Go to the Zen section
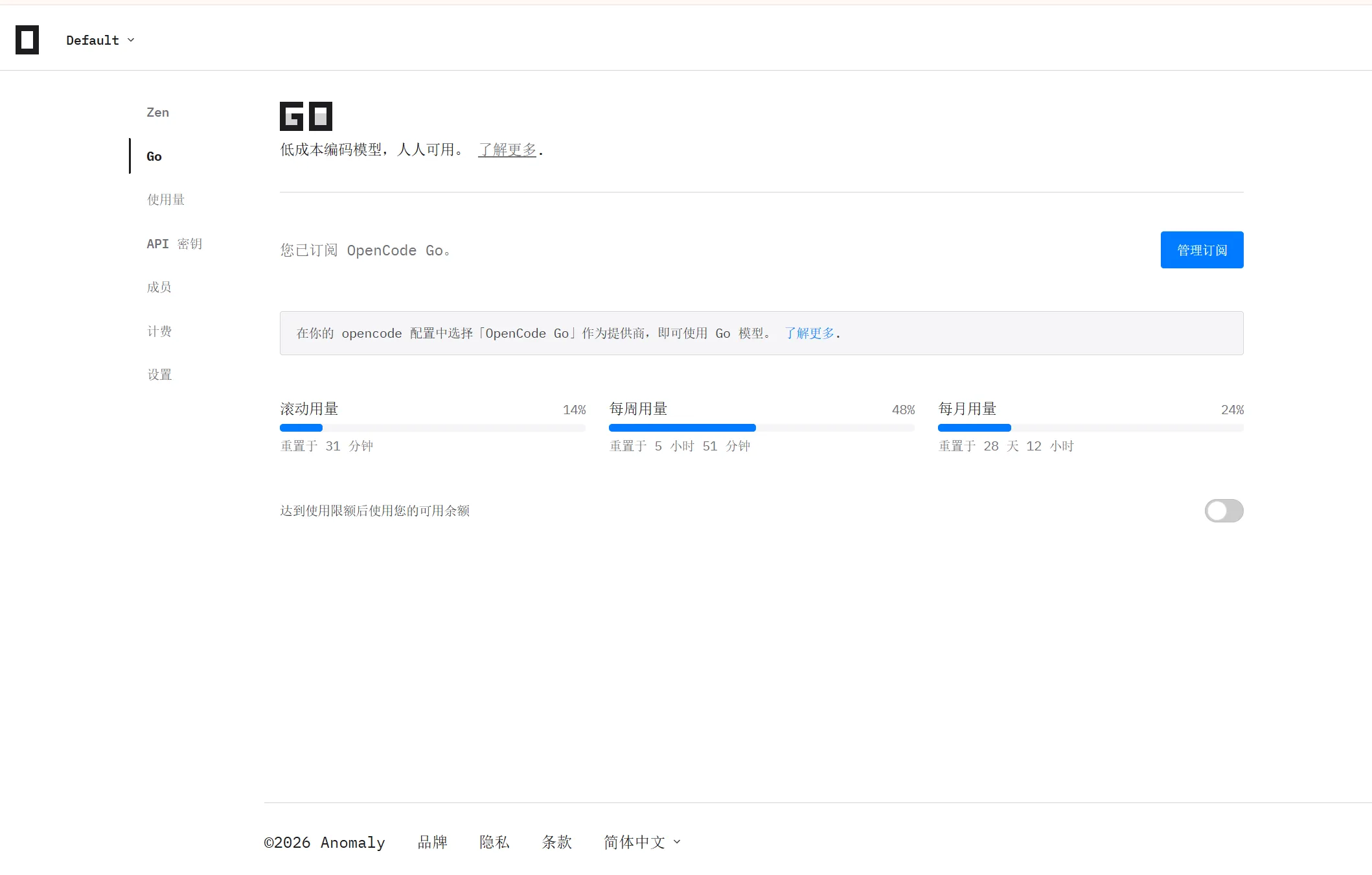This screenshot has height=875, width=1372. click(157, 112)
